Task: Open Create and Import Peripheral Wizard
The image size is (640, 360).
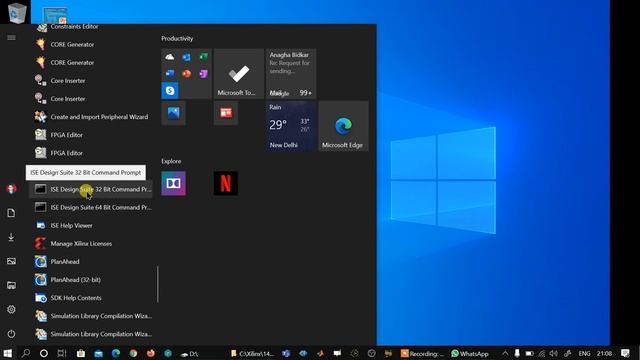Action: point(91,117)
